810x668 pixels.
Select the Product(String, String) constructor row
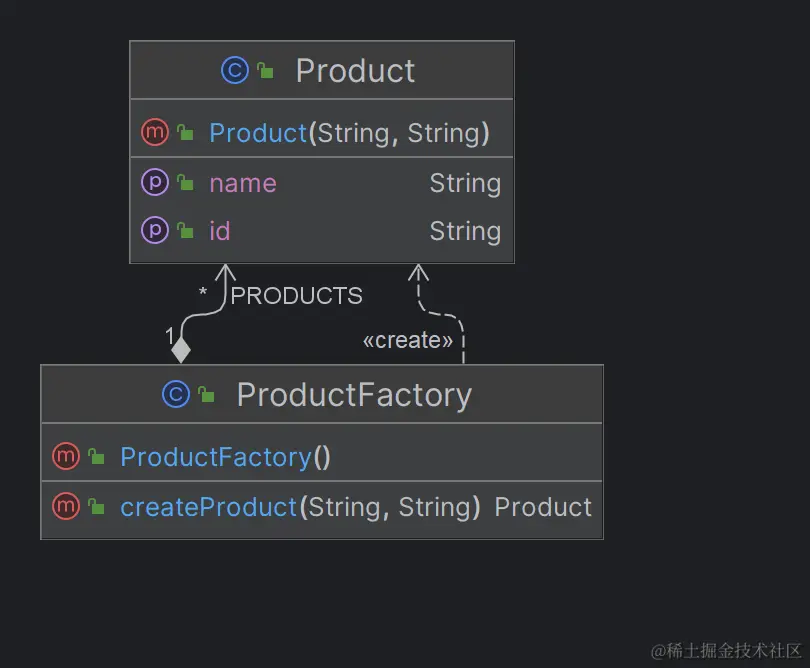point(349,132)
